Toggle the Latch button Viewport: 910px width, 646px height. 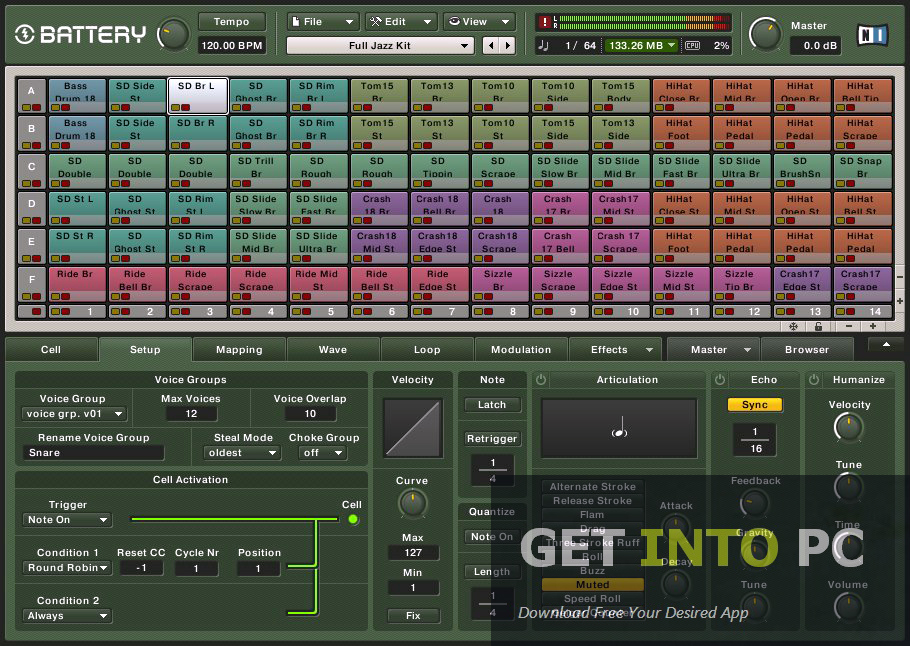point(492,405)
